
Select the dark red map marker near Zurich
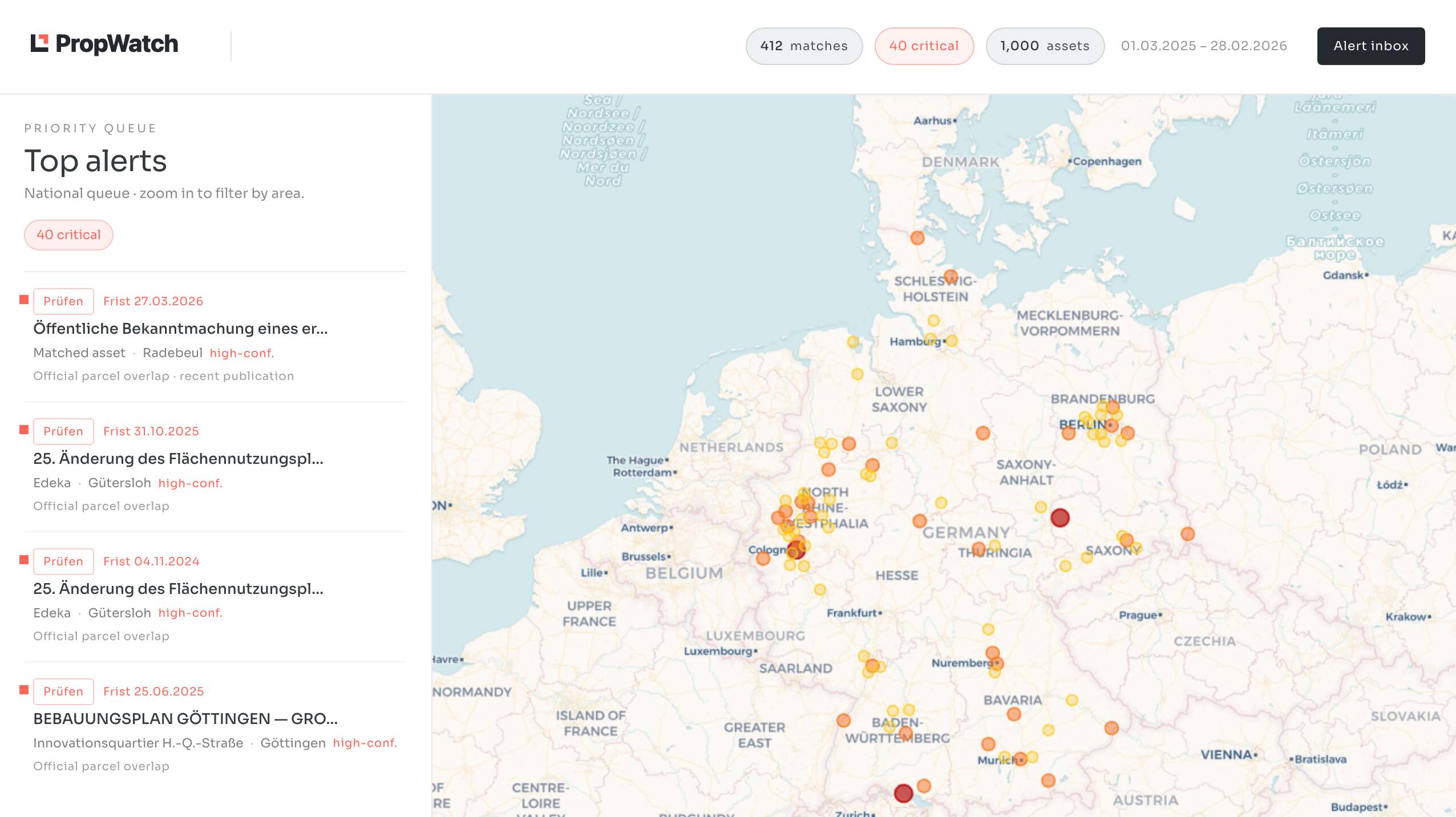tap(903, 793)
